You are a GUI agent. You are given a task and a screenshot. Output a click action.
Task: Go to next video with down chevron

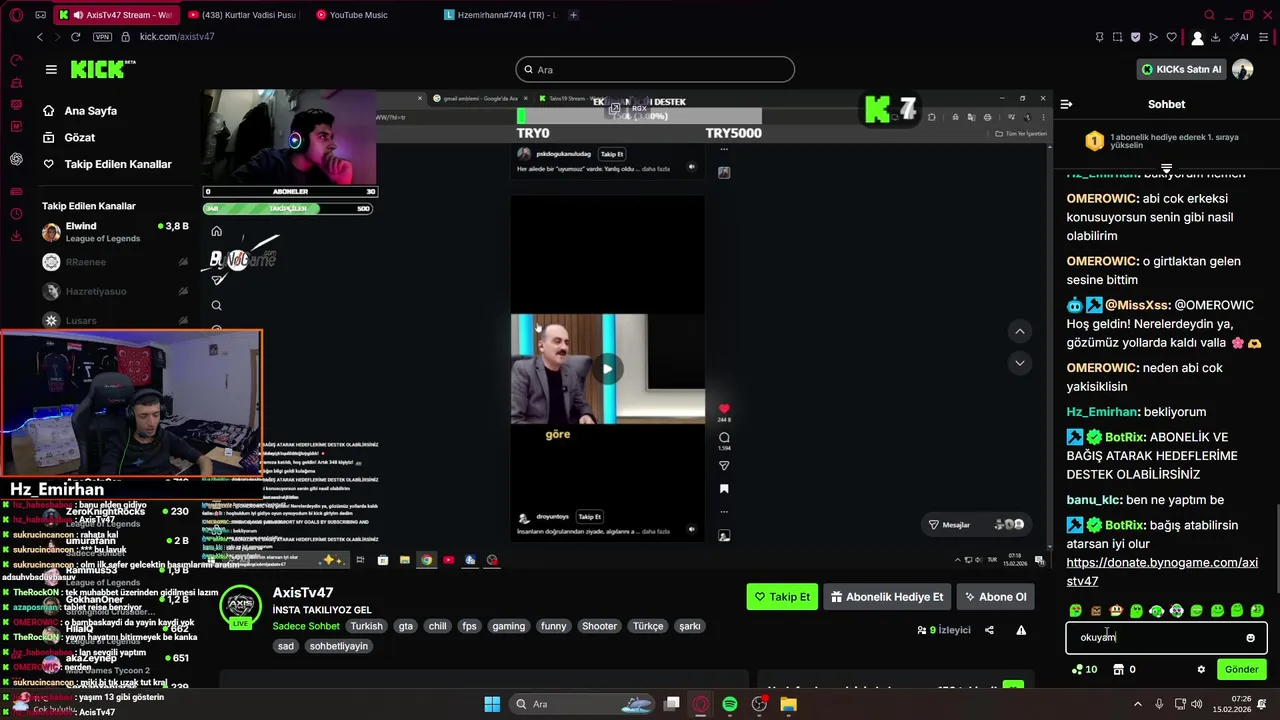pos(1019,362)
